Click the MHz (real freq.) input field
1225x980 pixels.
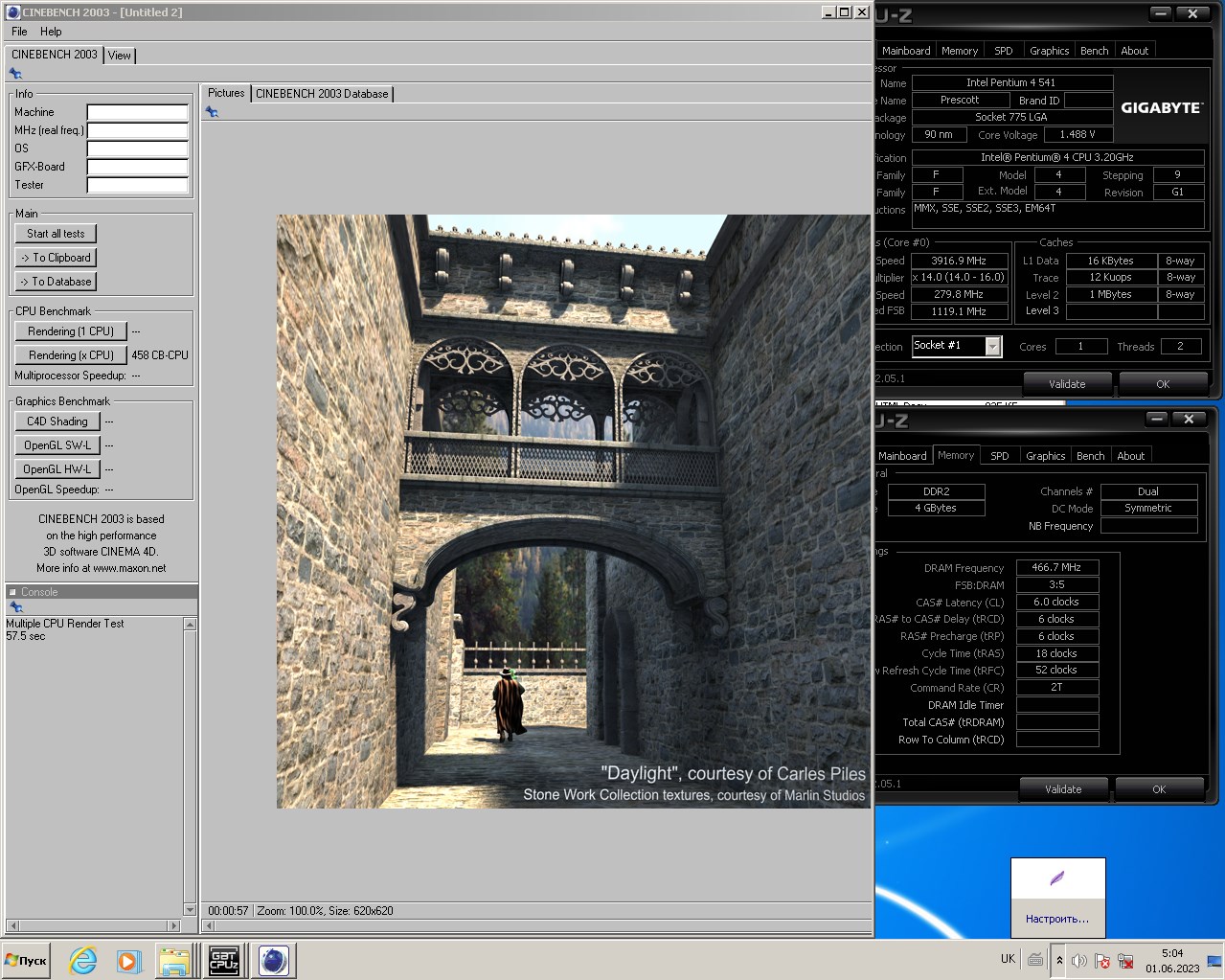[x=138, y=130]
